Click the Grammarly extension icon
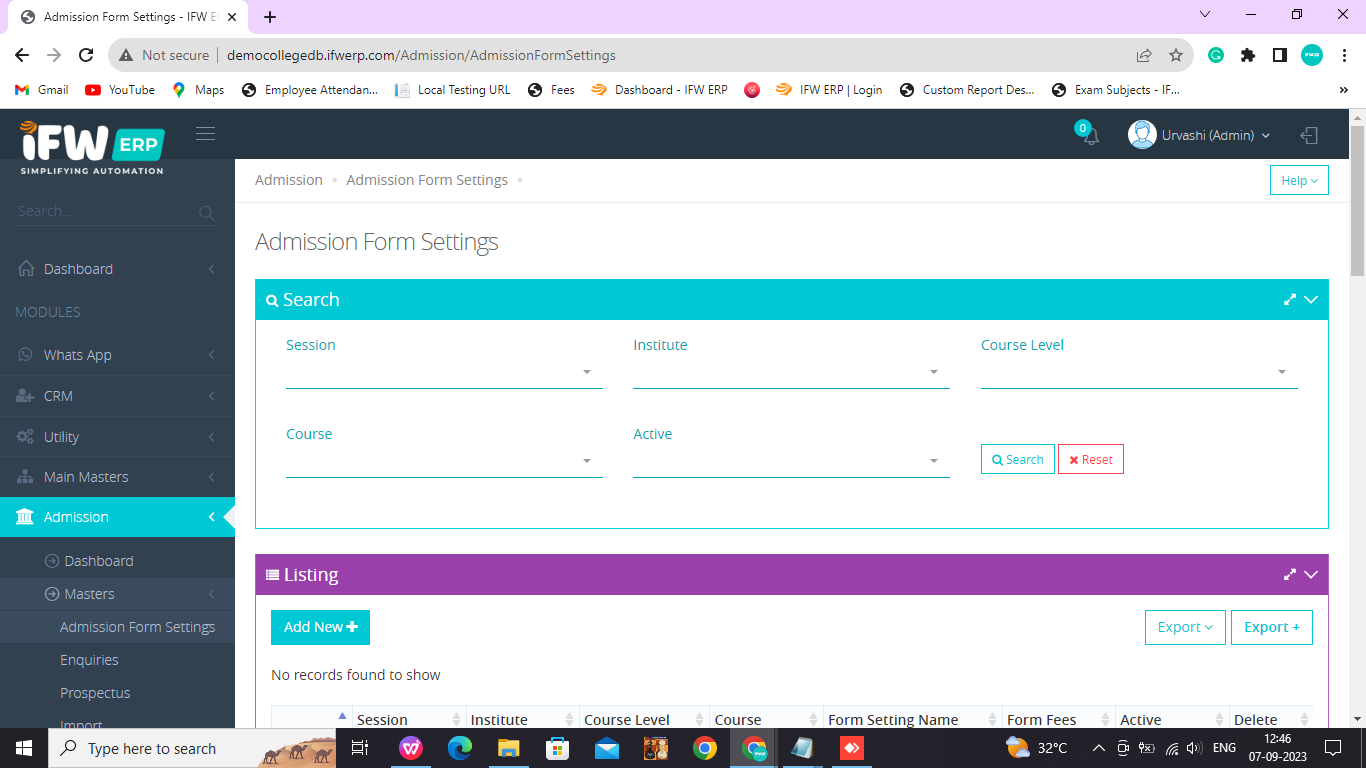Screen dimensions: 1366x768 1216,55
